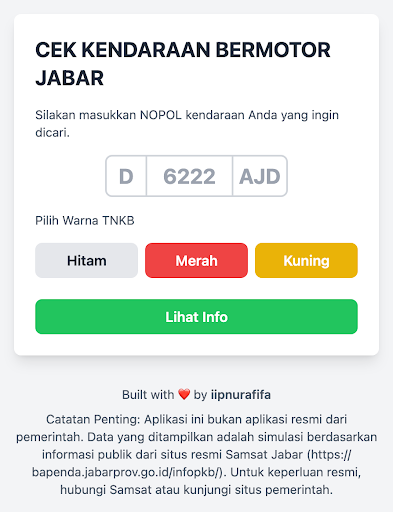Viewport: 393px width, 512px height.
Task: Focus the region code field showing D
Action: pyautogui.click(x=126, y=176)
